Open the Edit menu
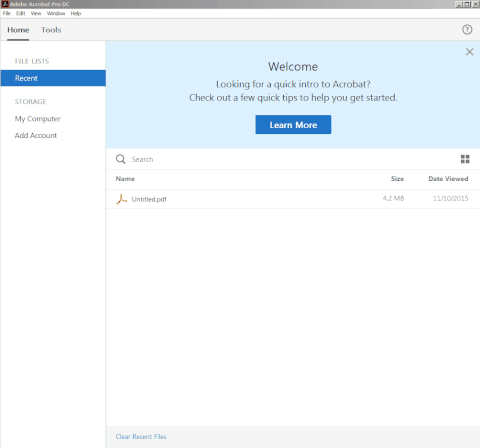The height and width of the screenshot is (448, 480). tap(21, 13)
